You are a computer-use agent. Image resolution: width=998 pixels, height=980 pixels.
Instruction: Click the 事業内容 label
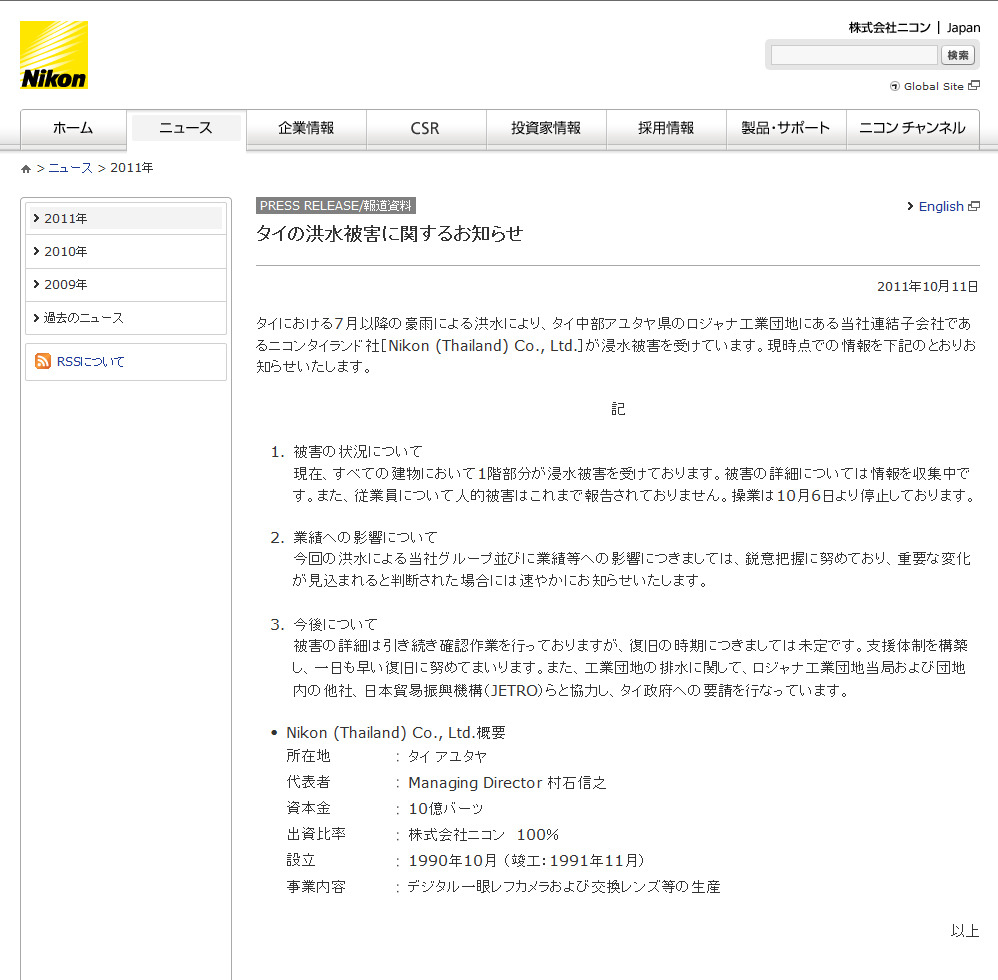tap(316, 886)
